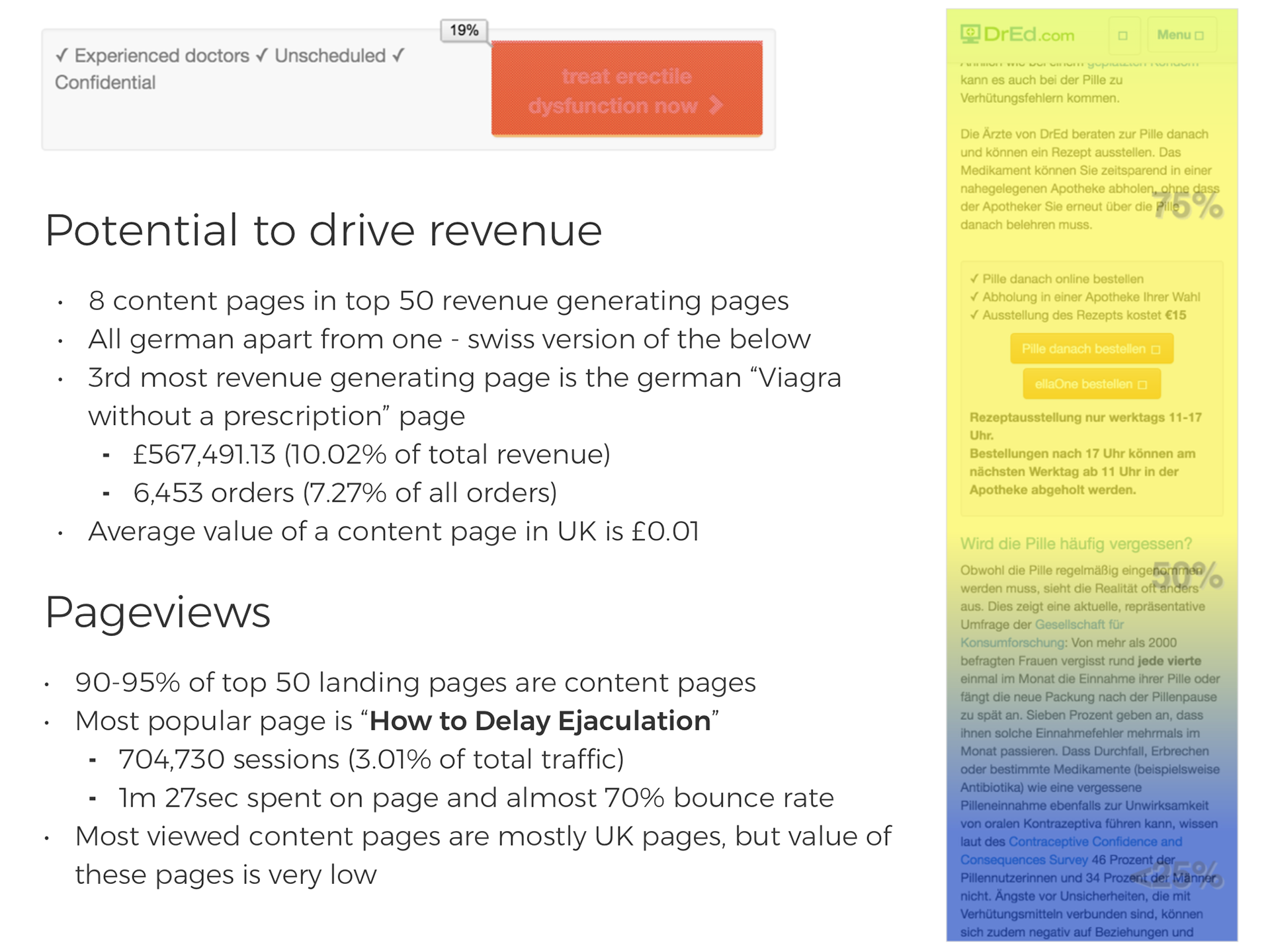Click 'Rezeptausstellung nur werktags 11-17 Uhr' text

pyautogui.click(x=1085, y=426)
